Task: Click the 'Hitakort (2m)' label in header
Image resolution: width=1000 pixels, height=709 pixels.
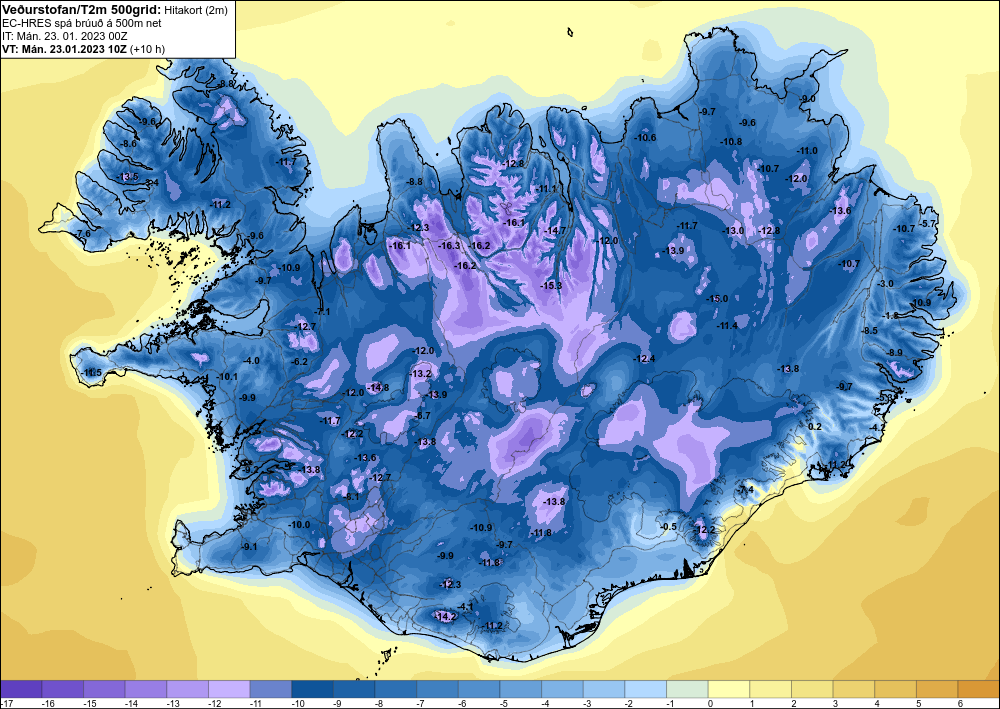Action: [x=195, y=10]
